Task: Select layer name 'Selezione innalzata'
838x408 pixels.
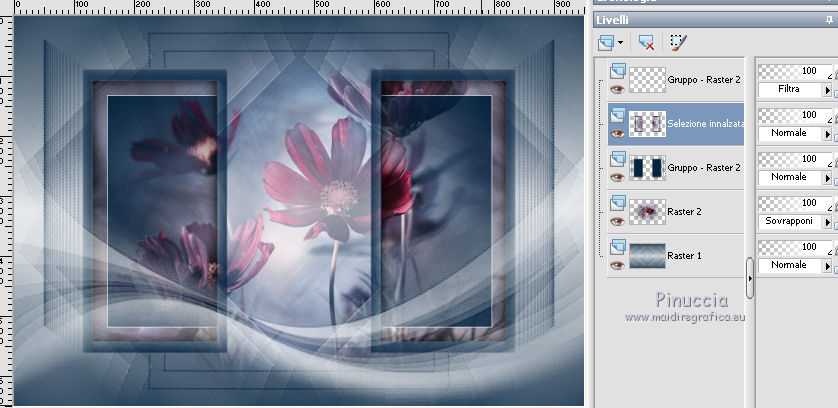Action: [705, 124]
